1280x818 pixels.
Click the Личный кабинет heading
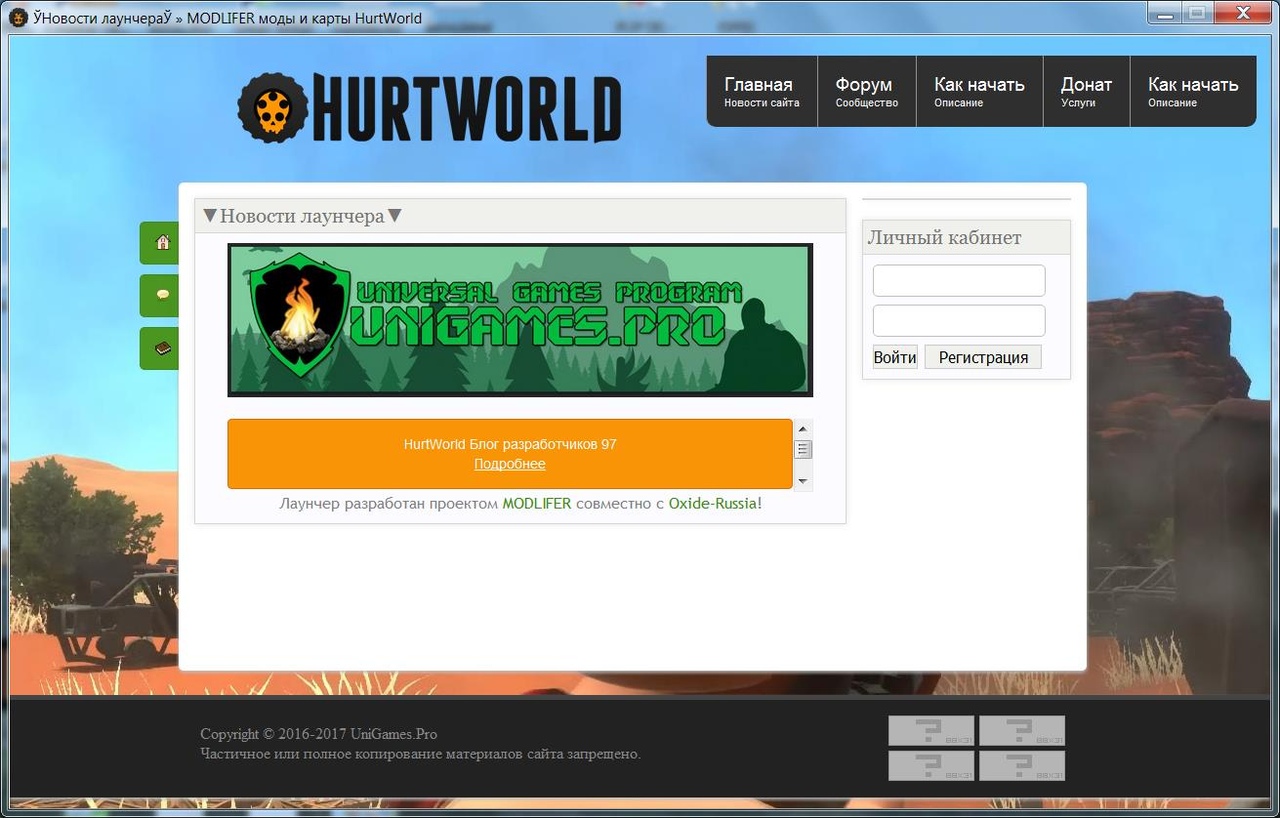coord(944,238)
